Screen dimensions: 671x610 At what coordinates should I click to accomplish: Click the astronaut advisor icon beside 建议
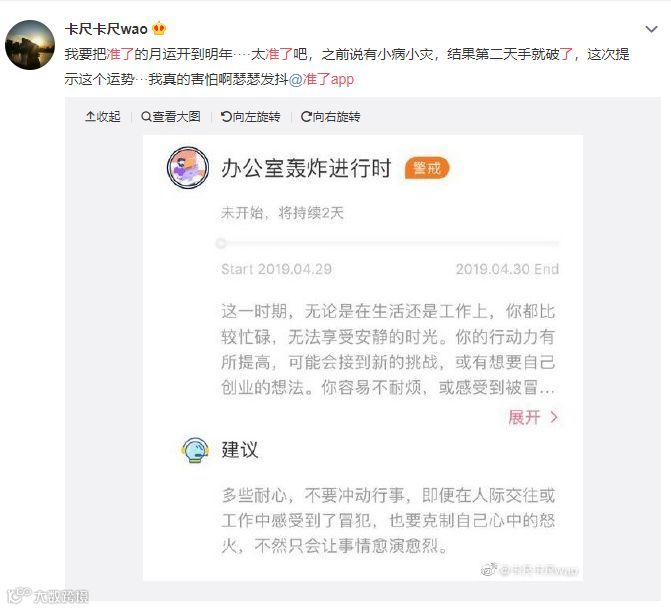pyautogui.click(x=195, y=450)
